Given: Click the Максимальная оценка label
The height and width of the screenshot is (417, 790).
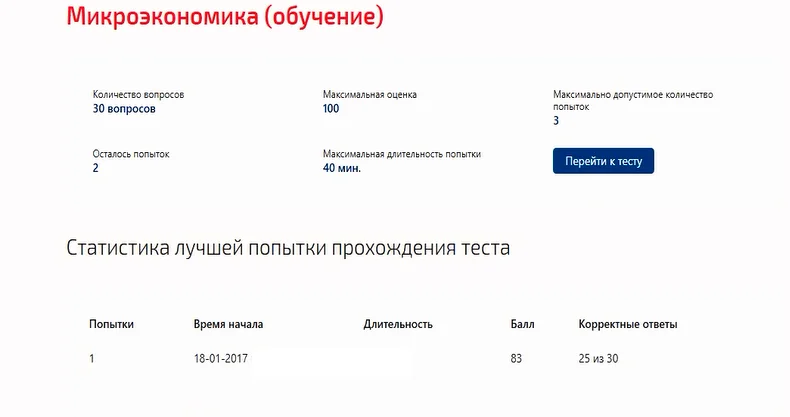Looking at the screenshot, I should [x=370, y=95].
